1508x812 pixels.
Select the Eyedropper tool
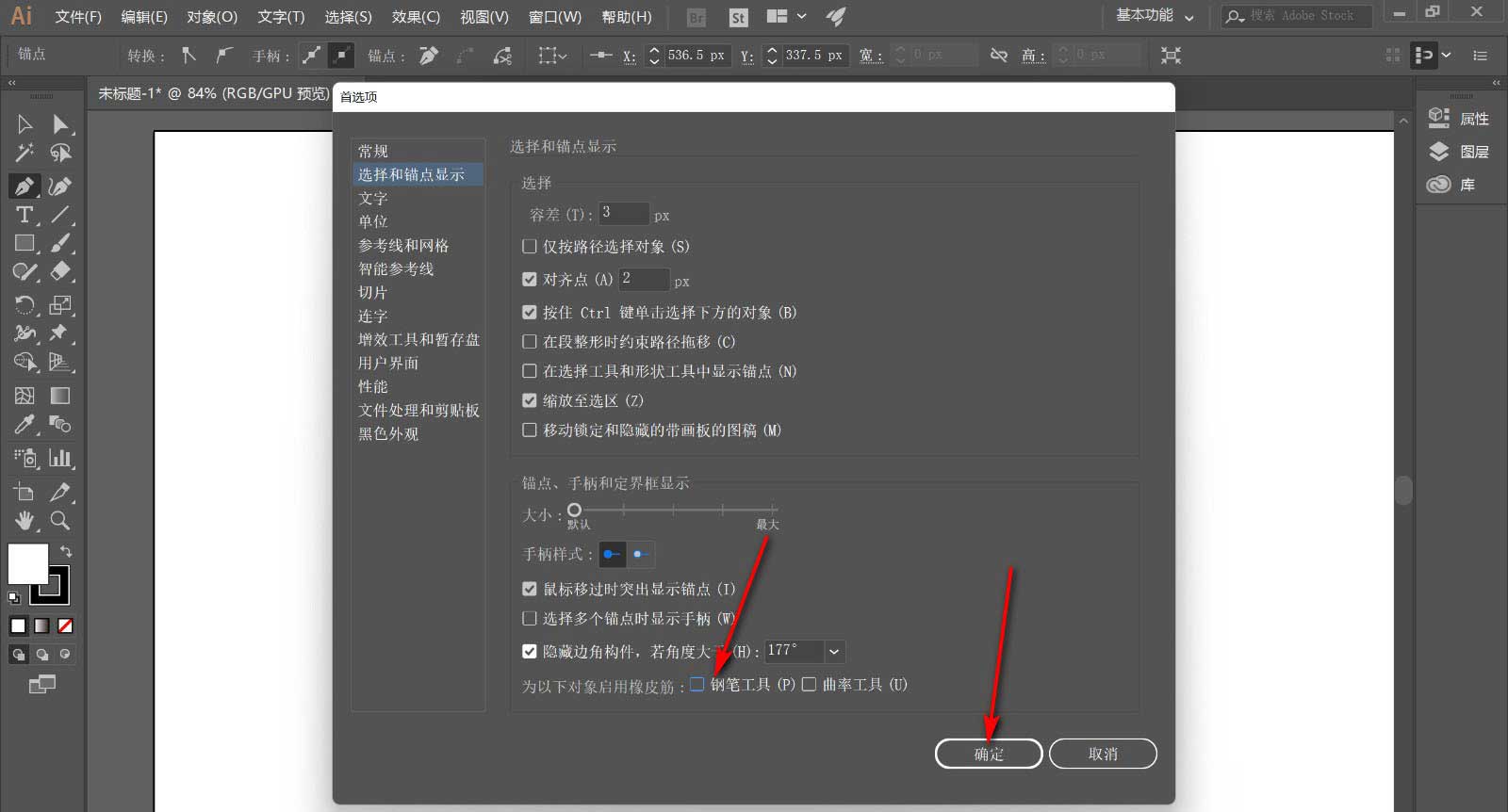click(x=25, y=425)
